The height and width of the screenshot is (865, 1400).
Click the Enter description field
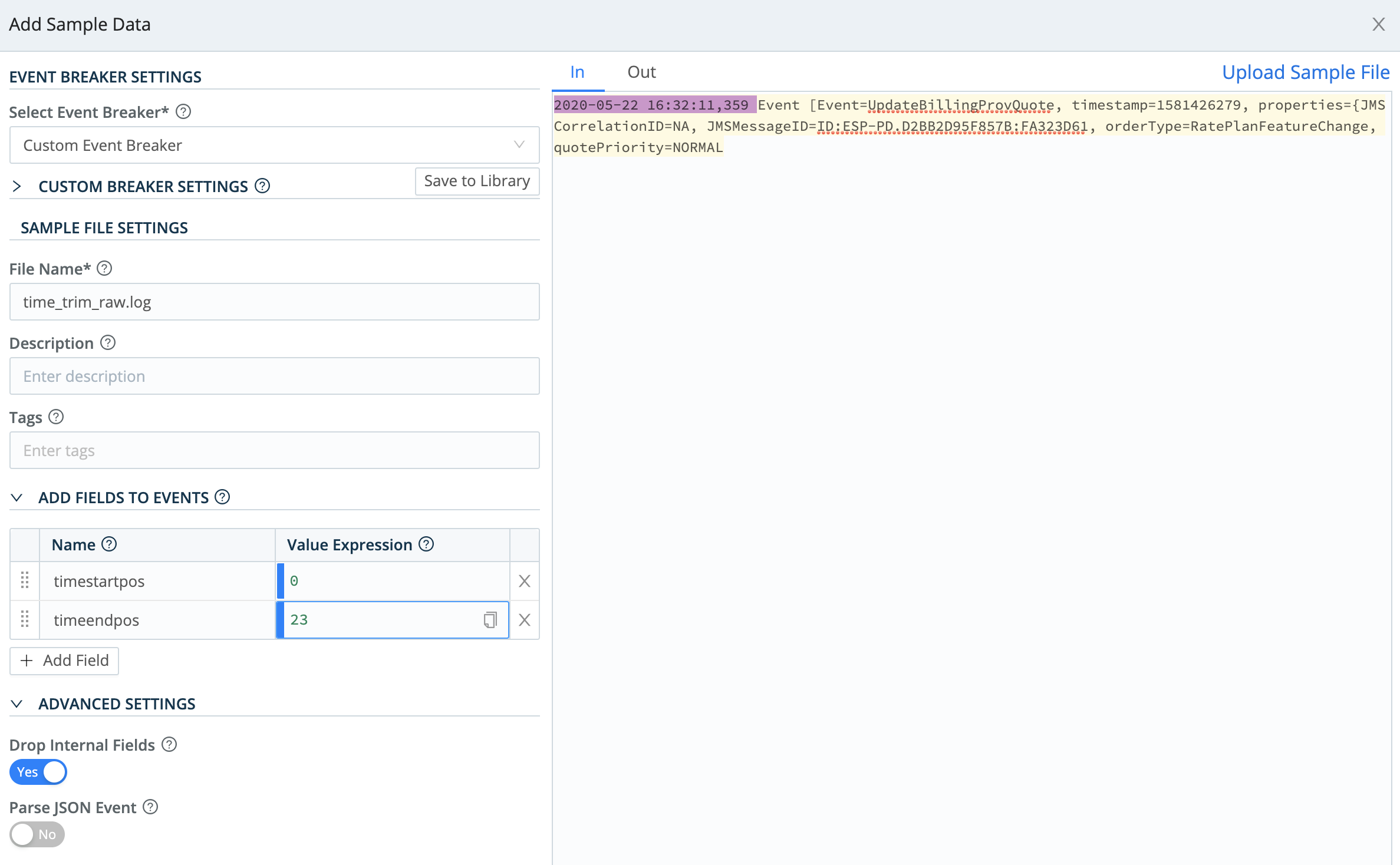click(274, 376)
